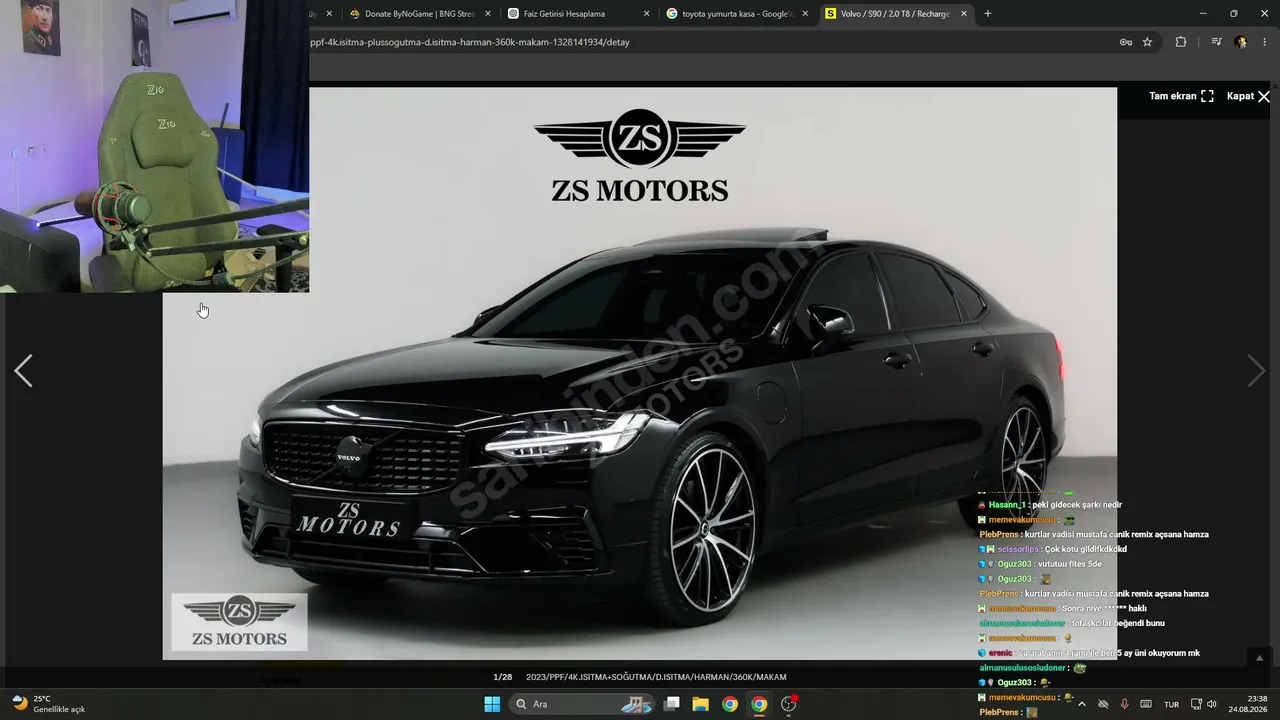Go to the next photo with right arrow
This screenshot has width=1280, height=720.
coord(1256,371)
